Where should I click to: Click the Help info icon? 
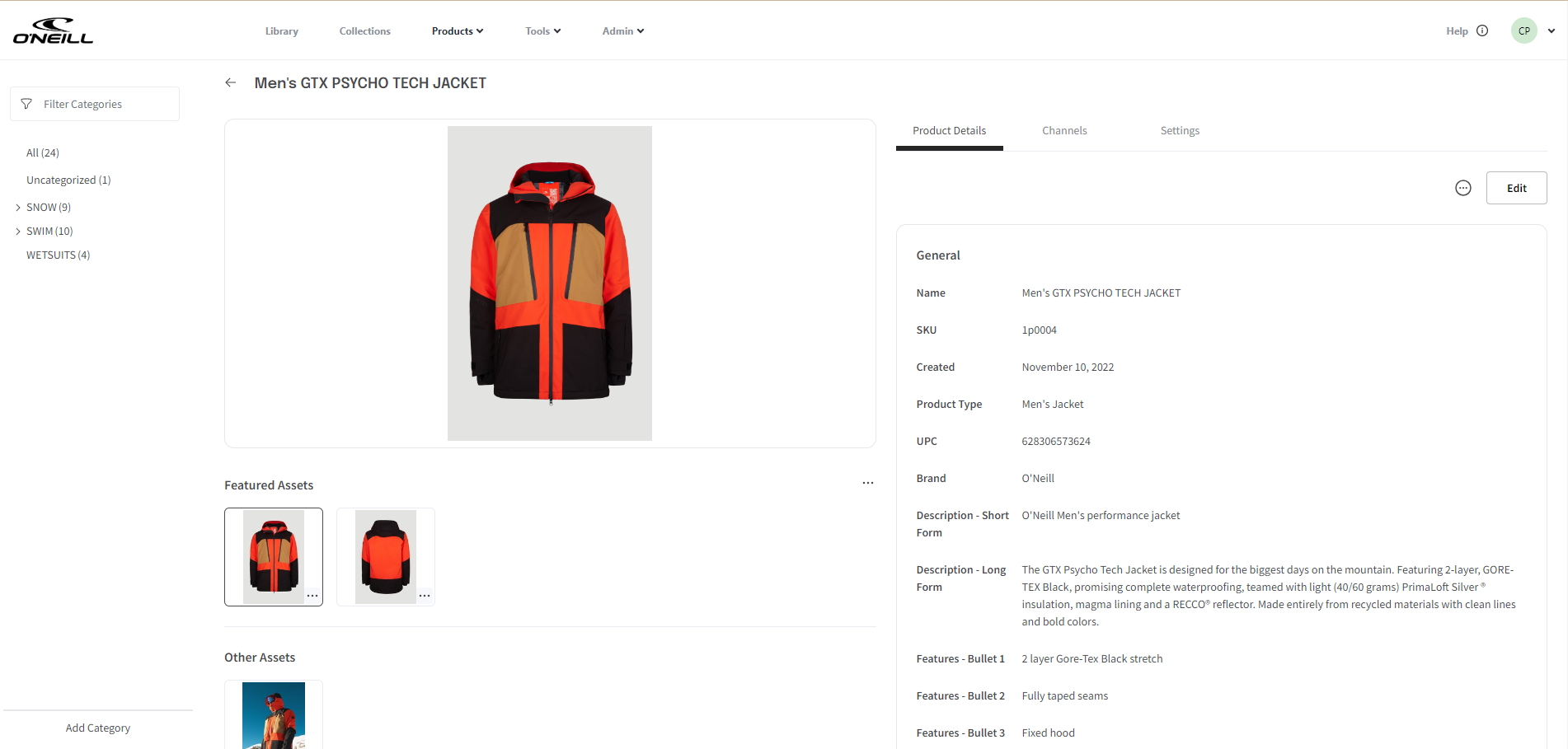pos(1482,30)
